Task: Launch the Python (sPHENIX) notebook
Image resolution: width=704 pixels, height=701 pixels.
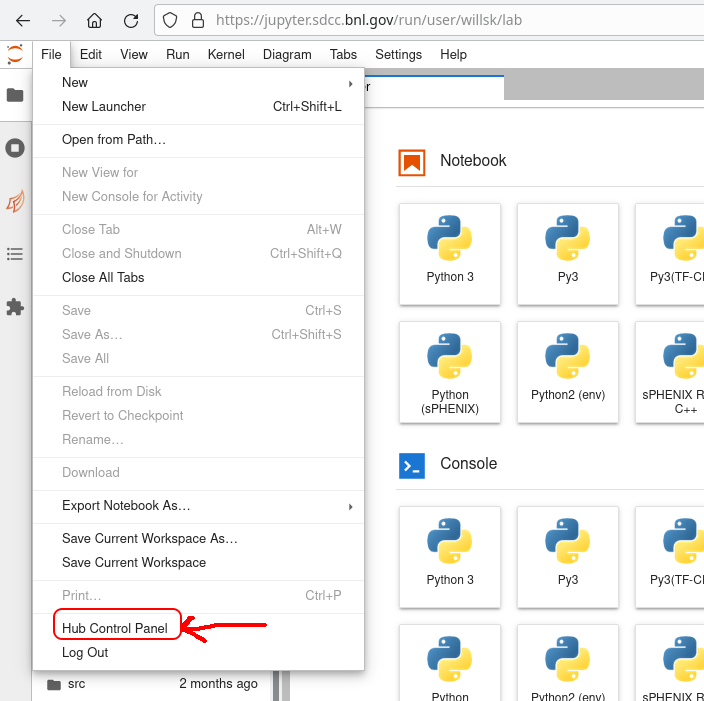Action: pos(450,372)
